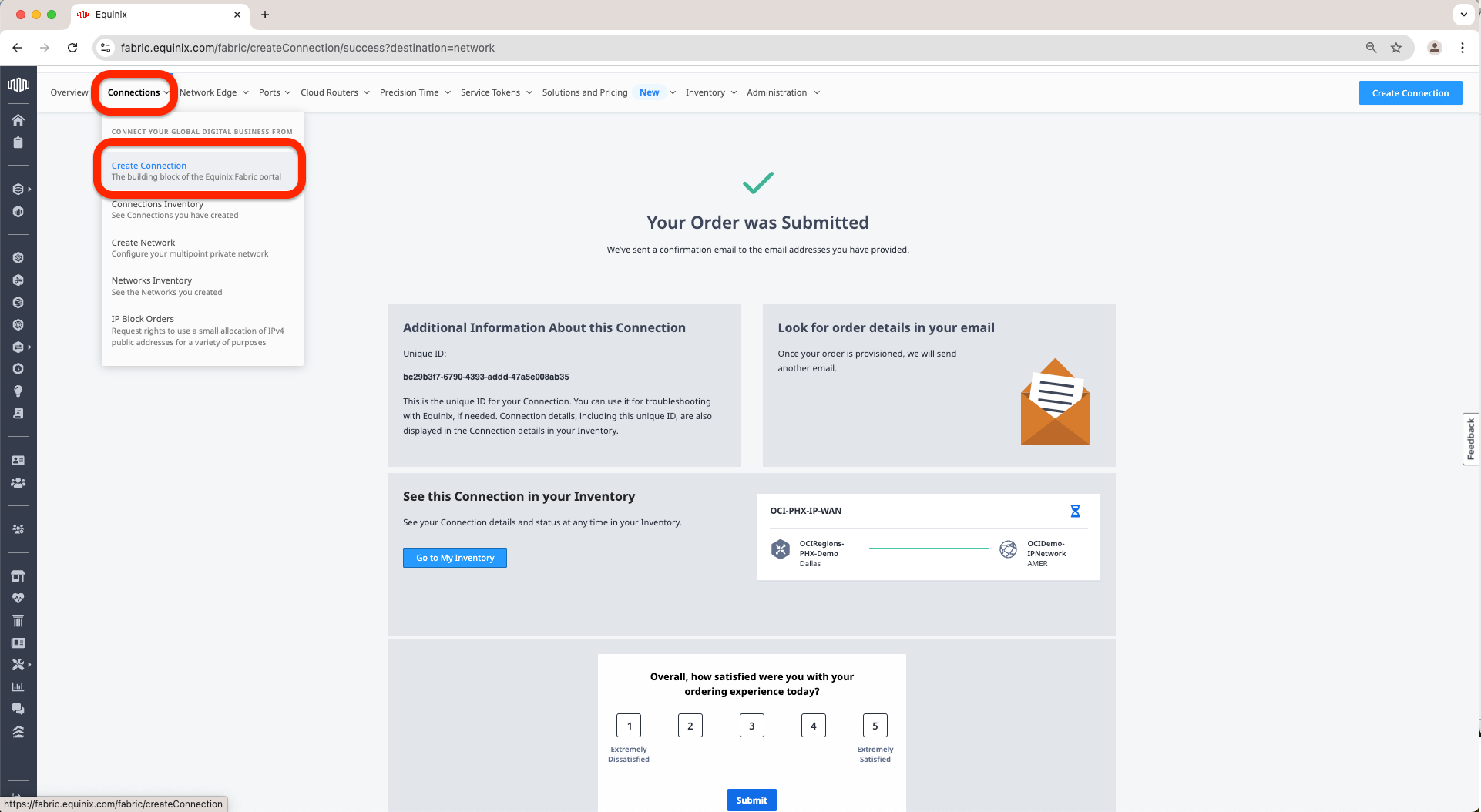
Task: Select satisfaction rating 3
Action: (x=752, y=726)
